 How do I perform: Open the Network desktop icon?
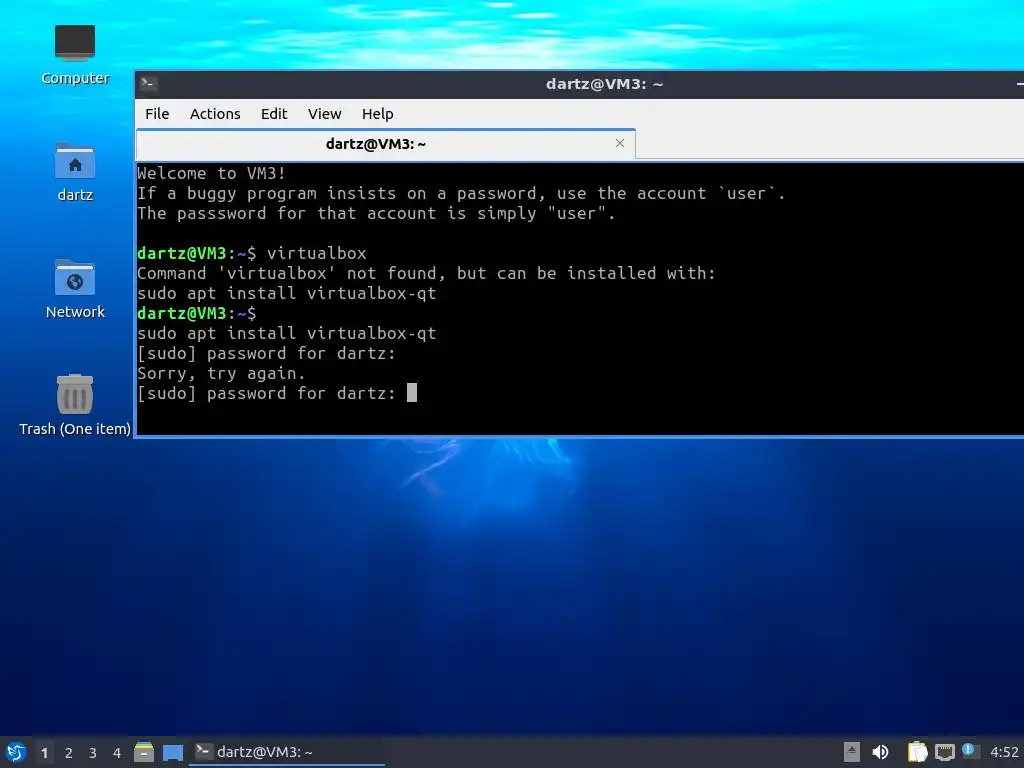tap(74, 289)
